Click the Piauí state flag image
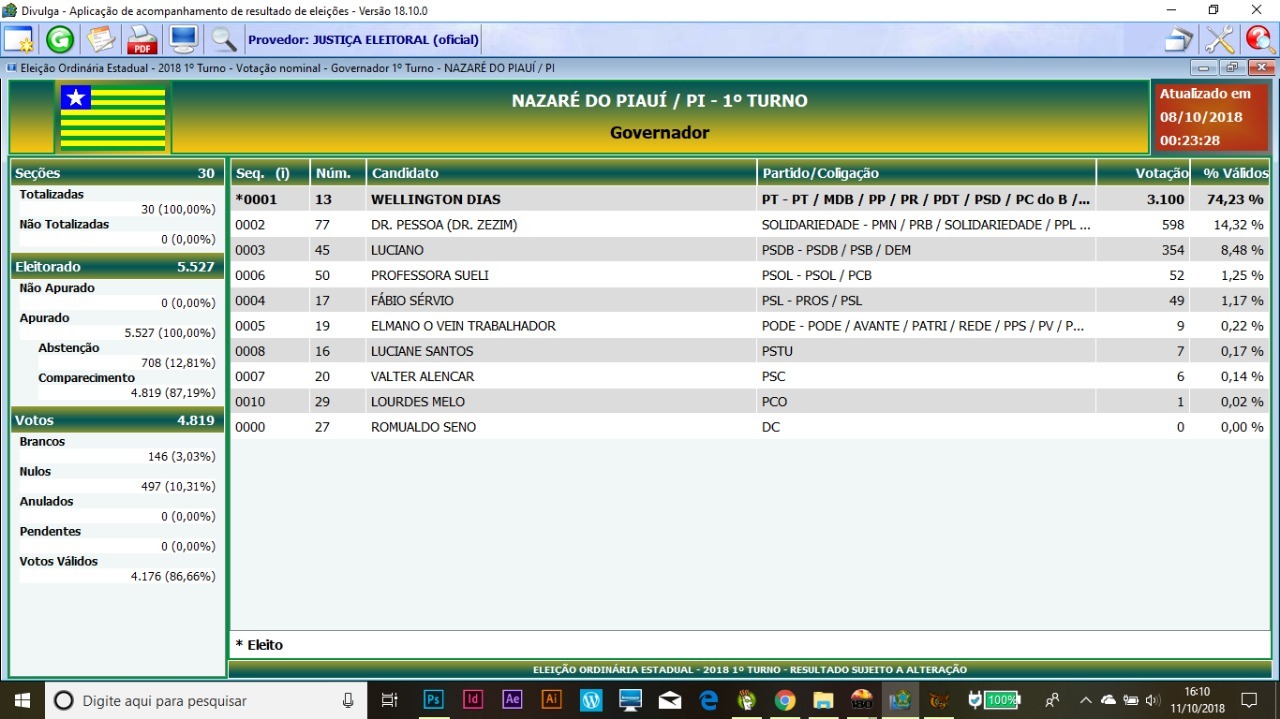This screenshot has width=1280, height=719. (113, 118)
